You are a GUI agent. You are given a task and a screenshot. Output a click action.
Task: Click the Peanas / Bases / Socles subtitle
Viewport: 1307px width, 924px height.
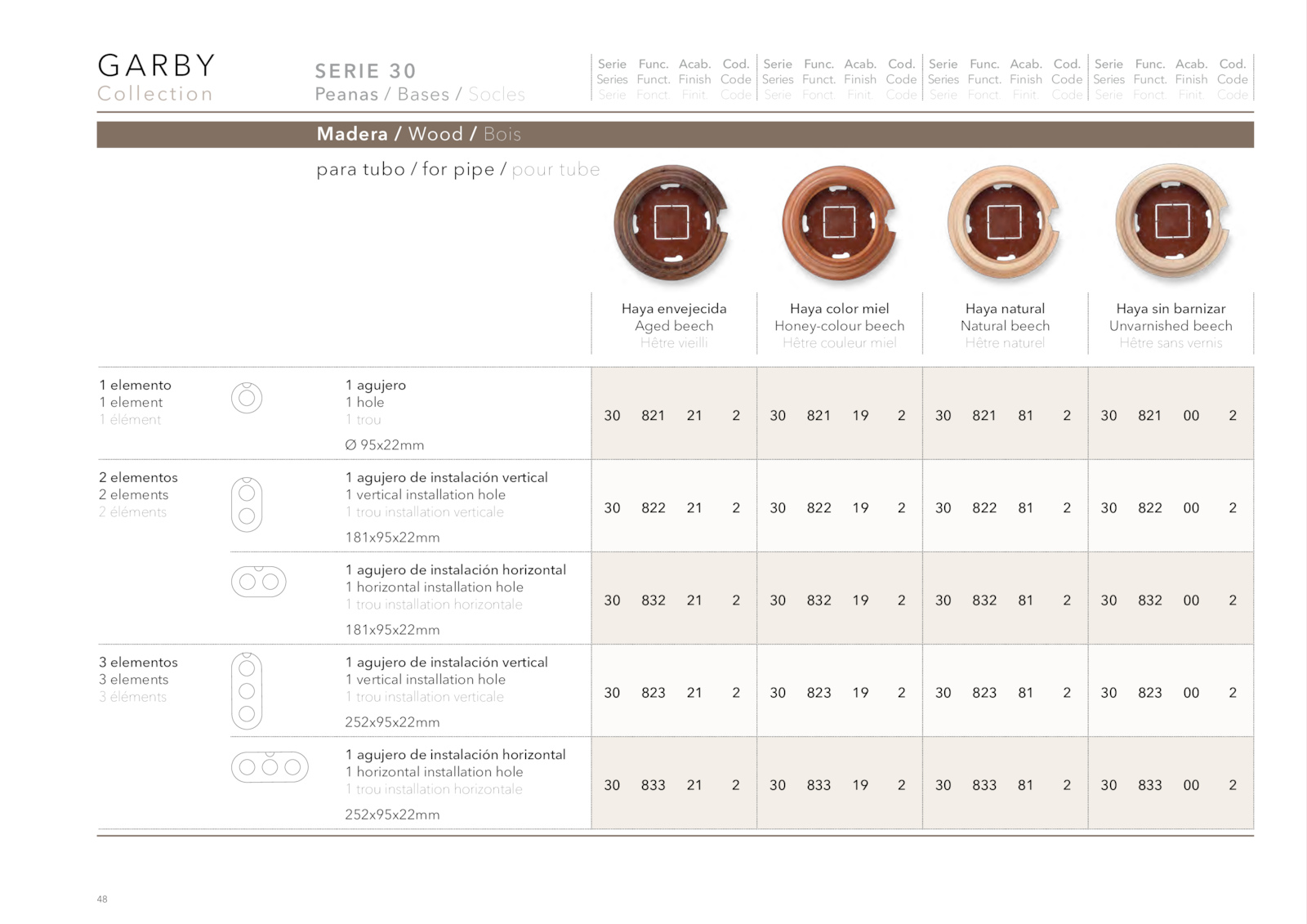pyautogui.click(x=420, y=95)
